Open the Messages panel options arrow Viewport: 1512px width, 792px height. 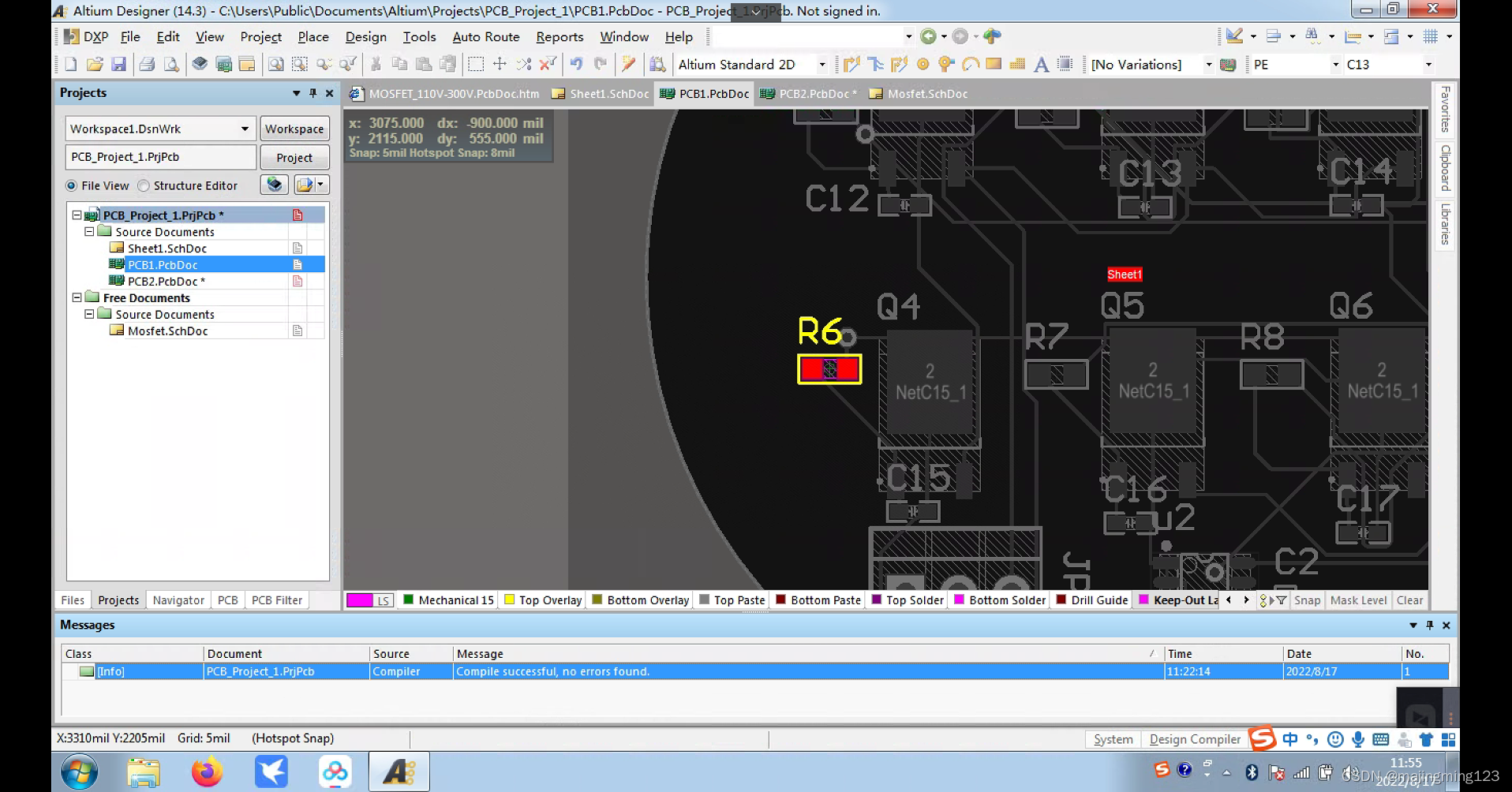pos(1413,625)
